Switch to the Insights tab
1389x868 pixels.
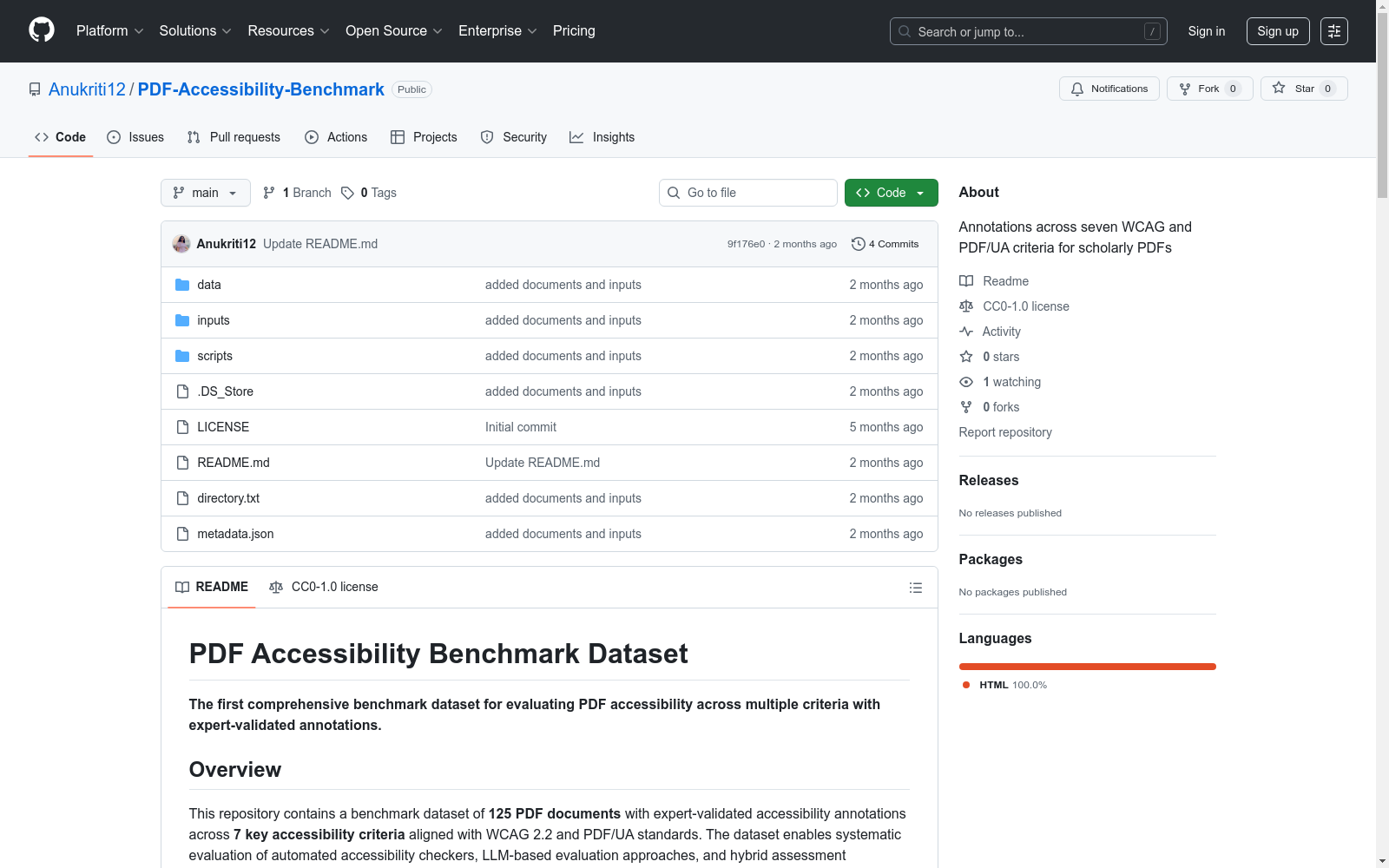tap(602, 137)
